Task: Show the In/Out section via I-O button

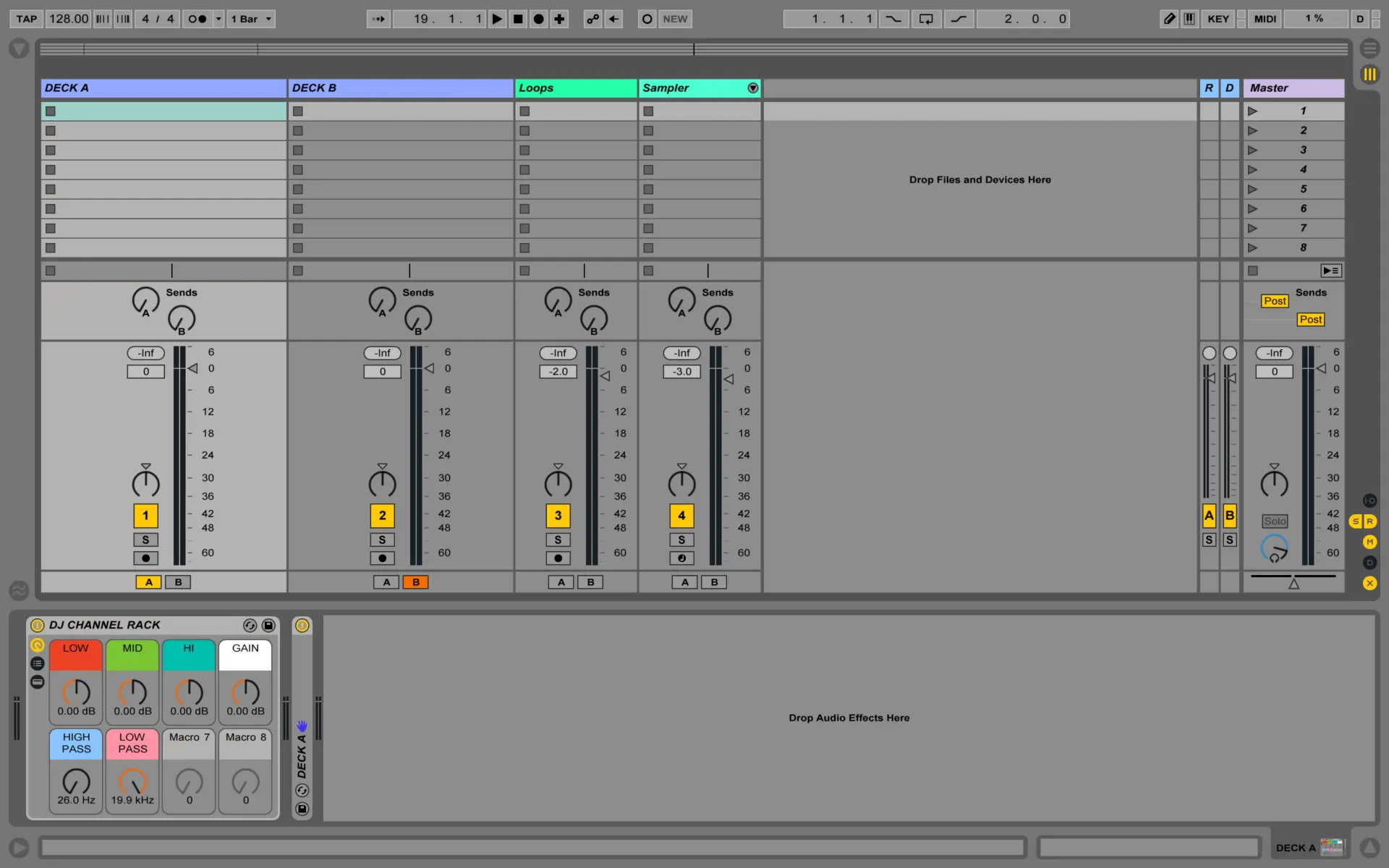Action: pos(1369,501)
